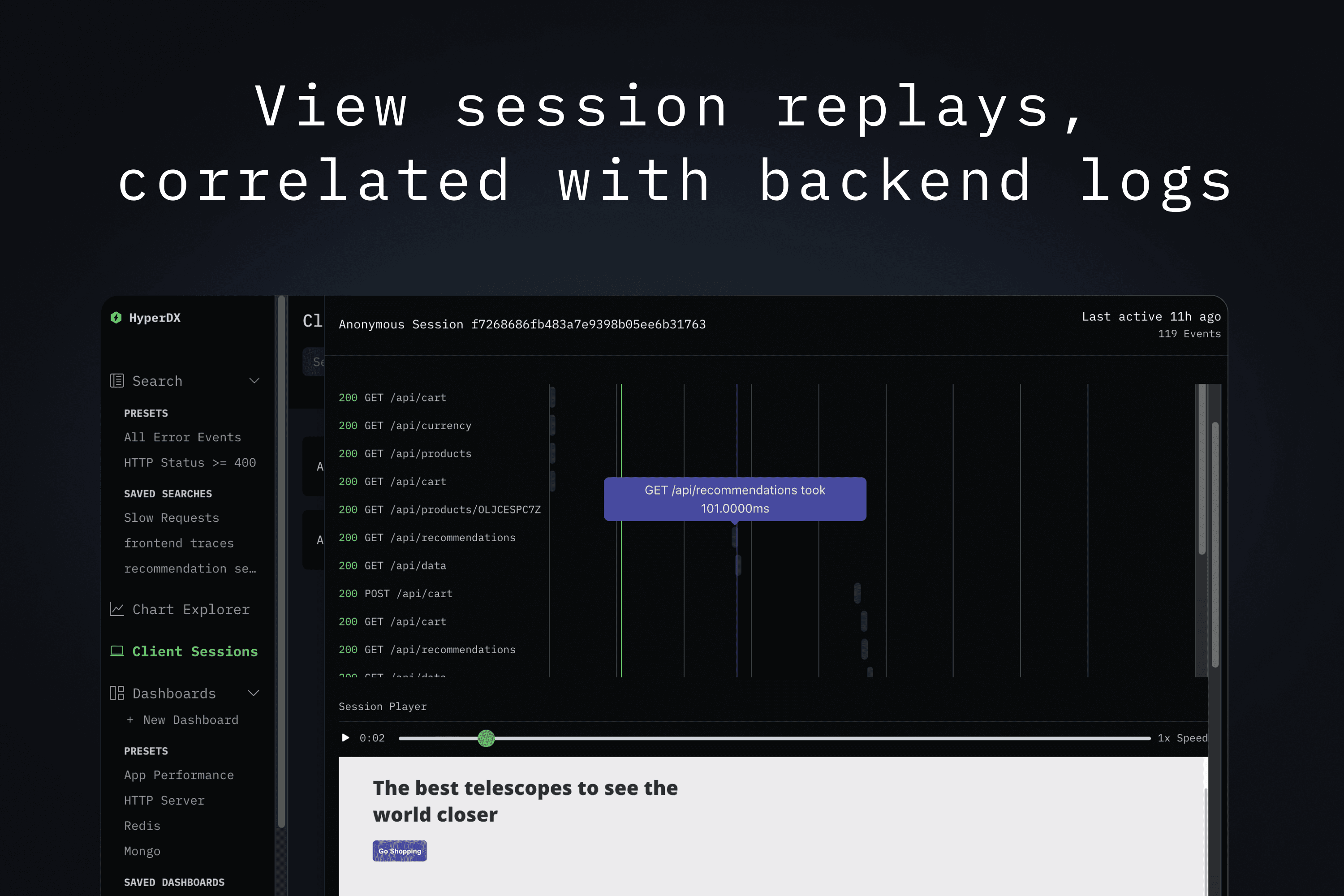Image resolution: width=1344 pixels, height=896 pixels.
Task: Collapse the Dashboards section chevron
Action: (254, 693)
